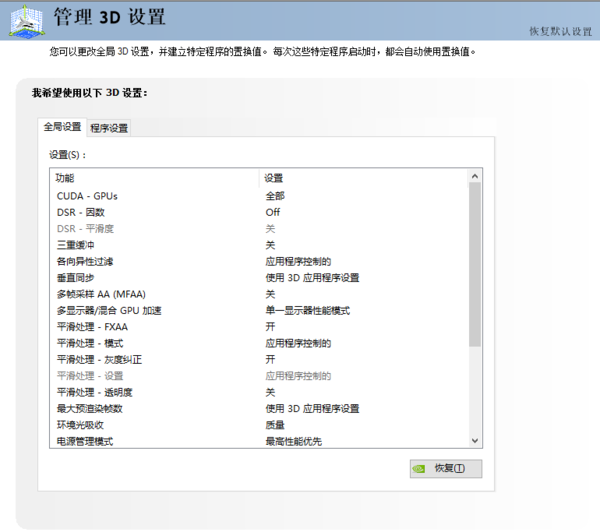Click the 应用程序控制的 value for 平滑处理 - 模式
This screenshot has height=532, width=600.
(x=298, y=343)
